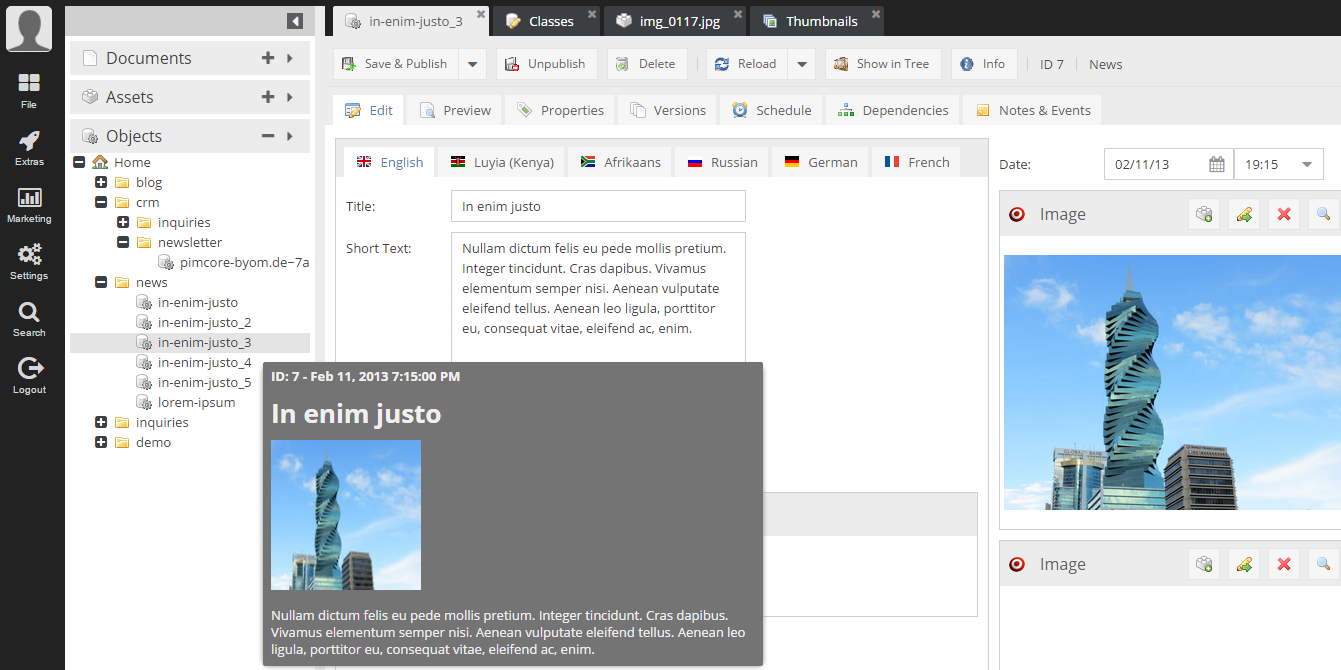
Task: Click the Unpublish button
Action: point(546,64)
